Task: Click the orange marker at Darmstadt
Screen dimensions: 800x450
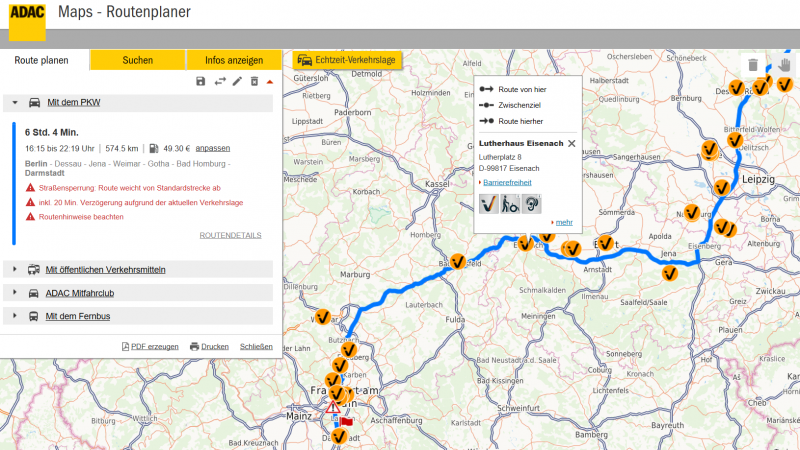Action: [339, 437]
